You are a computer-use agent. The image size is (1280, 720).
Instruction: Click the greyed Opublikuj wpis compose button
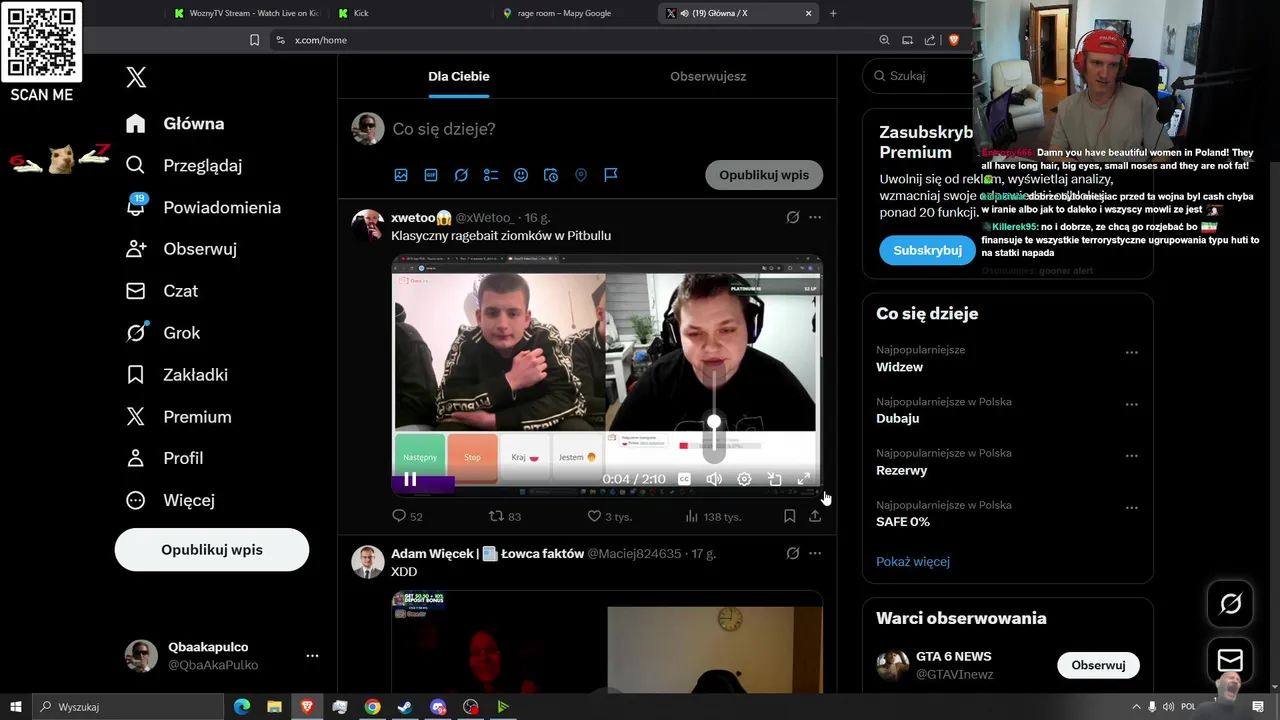tap(764, 175)
